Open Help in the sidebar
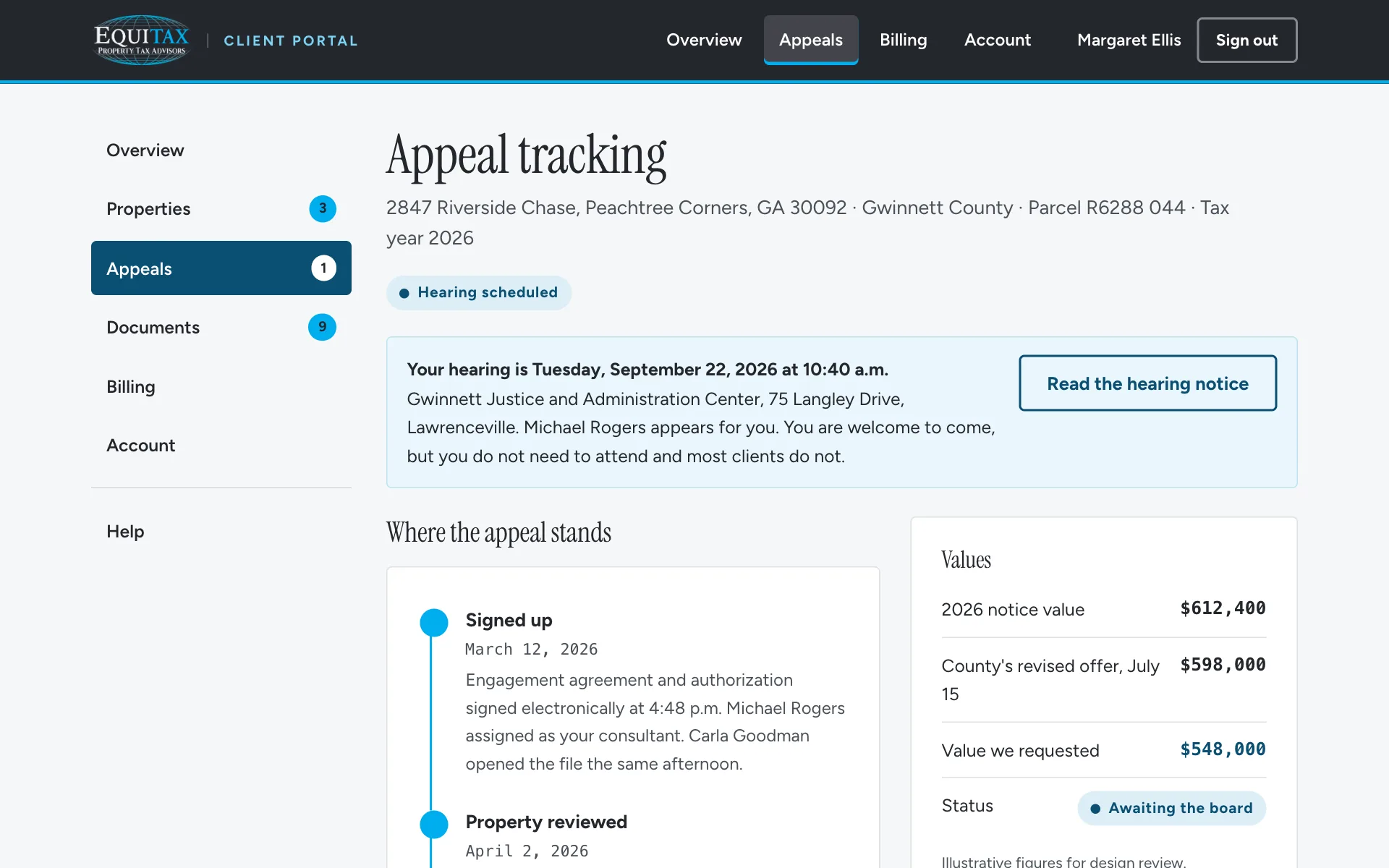This screenshot has height=868, width=1389. (221, 531)
